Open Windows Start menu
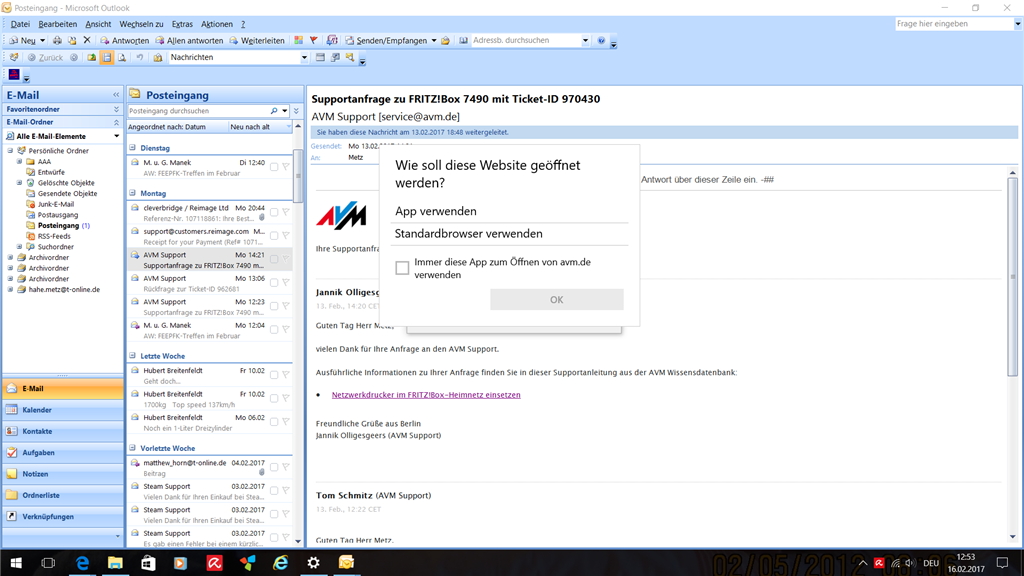The image size is (1024, 576). coord(16,563)
